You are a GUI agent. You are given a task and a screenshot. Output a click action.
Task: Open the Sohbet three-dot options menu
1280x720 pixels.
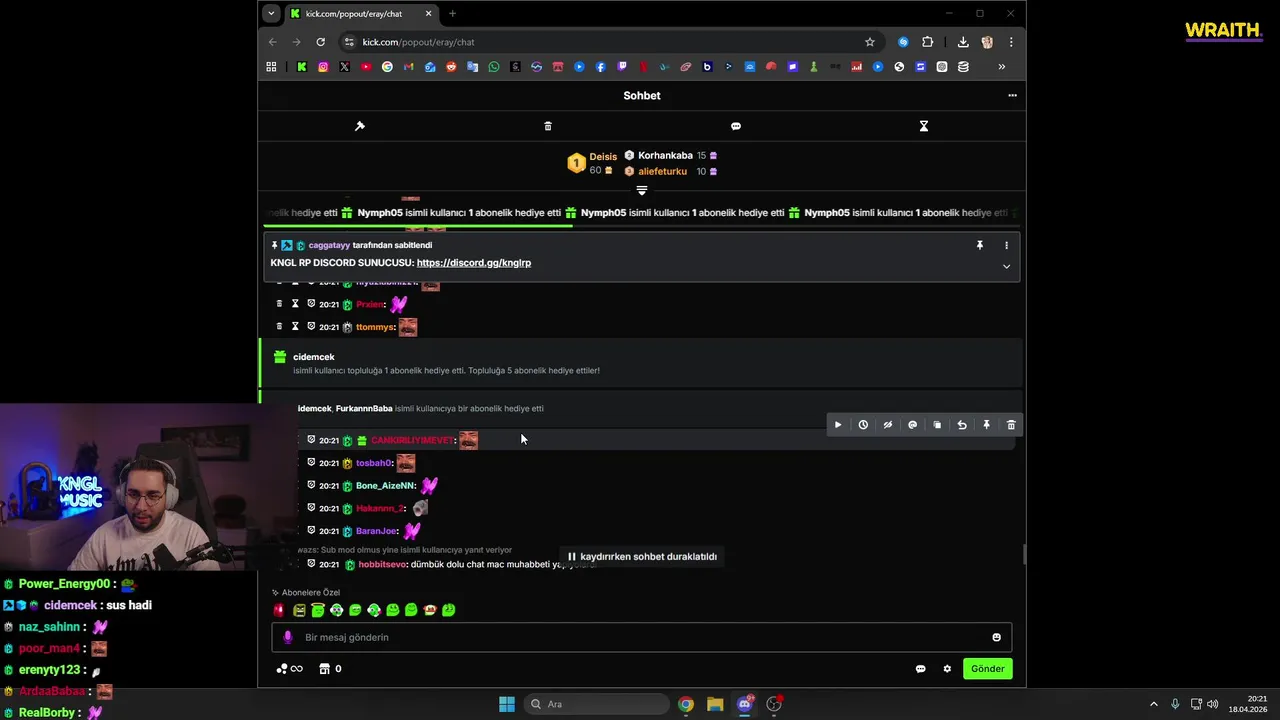1012,96
